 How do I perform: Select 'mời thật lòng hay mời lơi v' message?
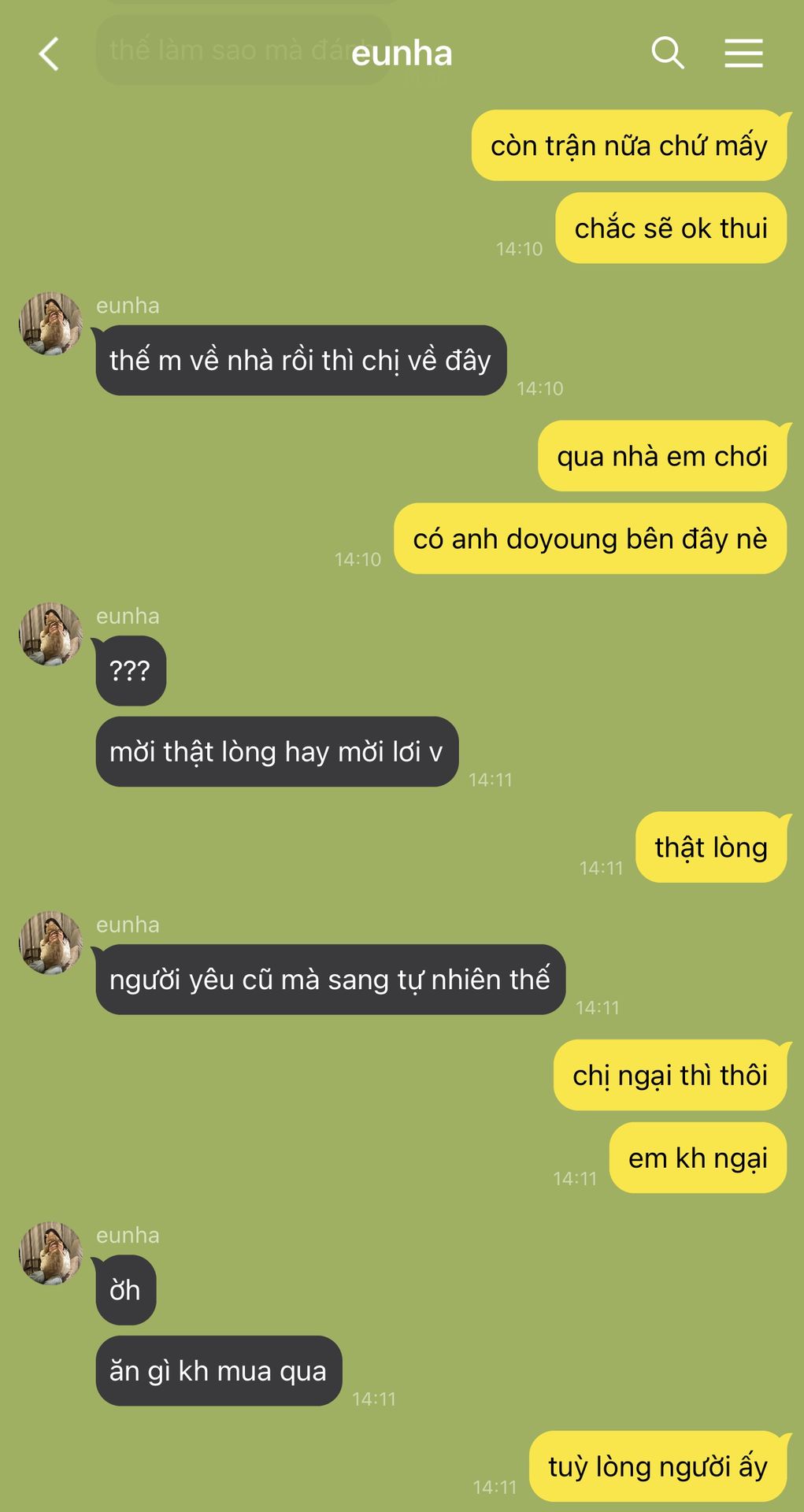pos(276,752)
